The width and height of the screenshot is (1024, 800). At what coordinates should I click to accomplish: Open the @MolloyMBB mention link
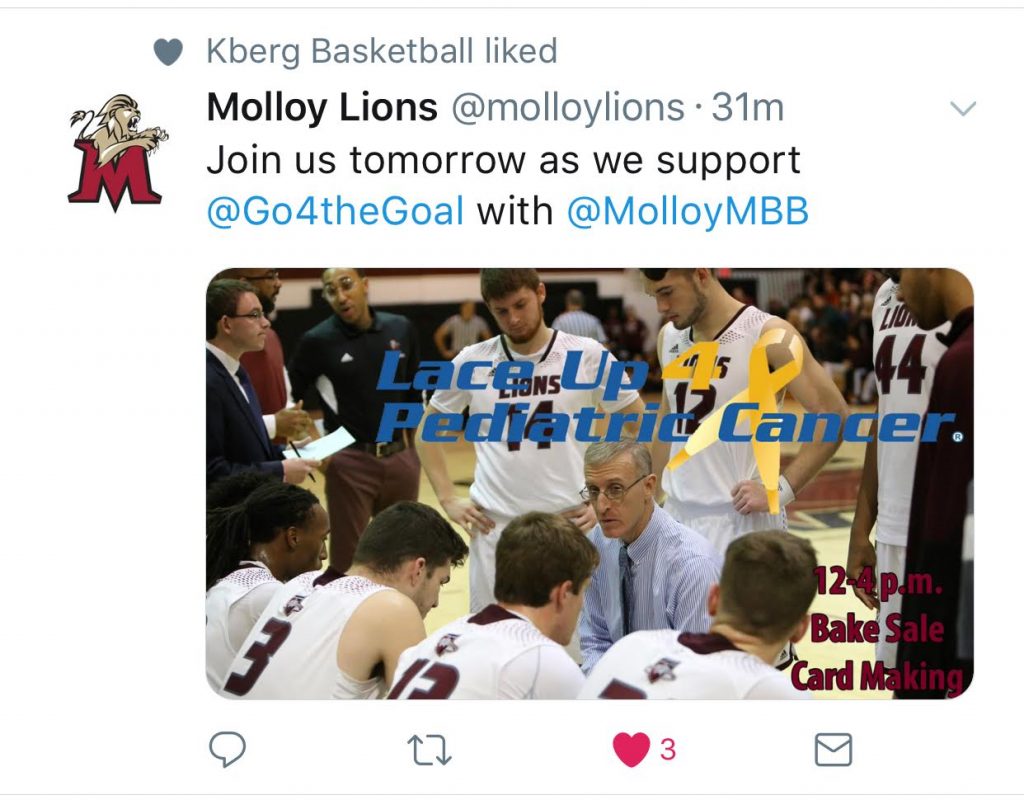(688, 211)
